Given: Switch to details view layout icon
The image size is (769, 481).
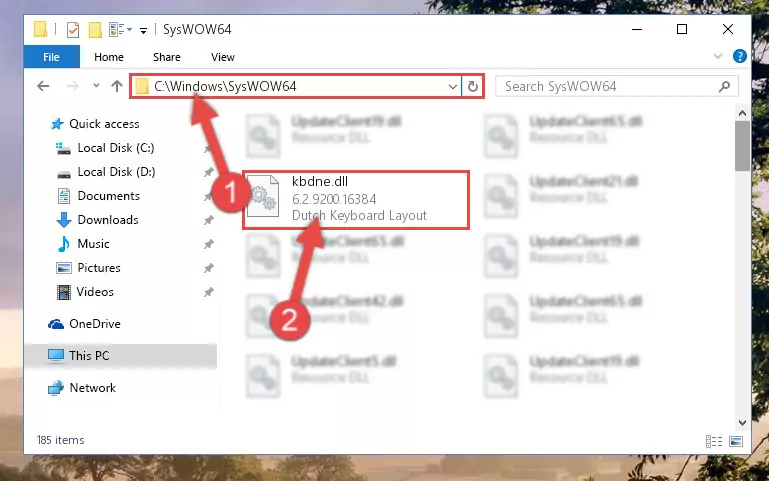Looking at the screenshot, I should (714, 441).
